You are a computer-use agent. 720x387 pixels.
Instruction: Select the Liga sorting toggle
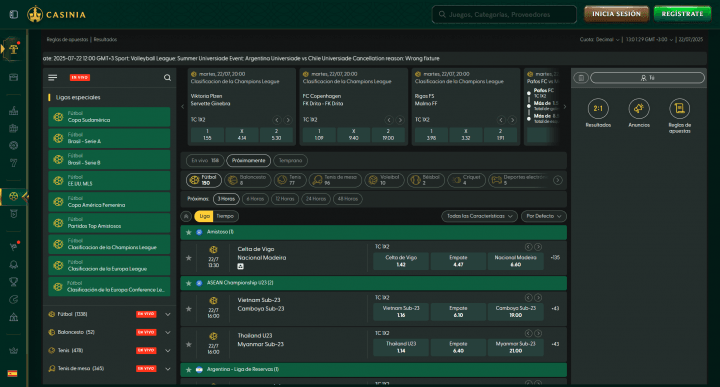tap(204, 216)
